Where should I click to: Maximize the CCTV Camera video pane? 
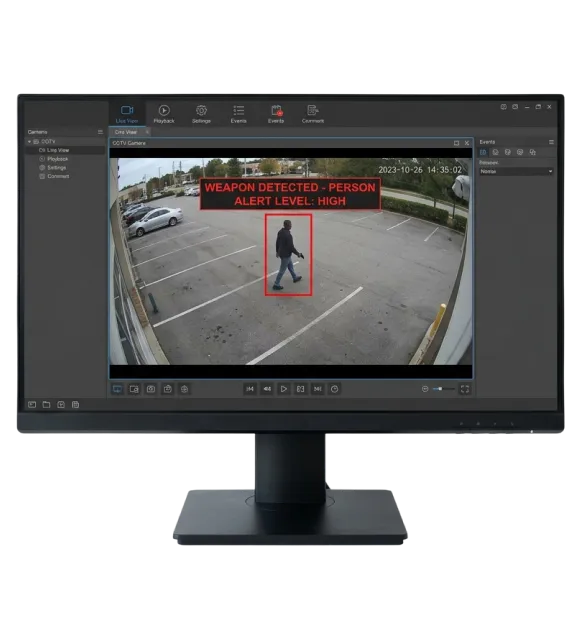point(456,143)
